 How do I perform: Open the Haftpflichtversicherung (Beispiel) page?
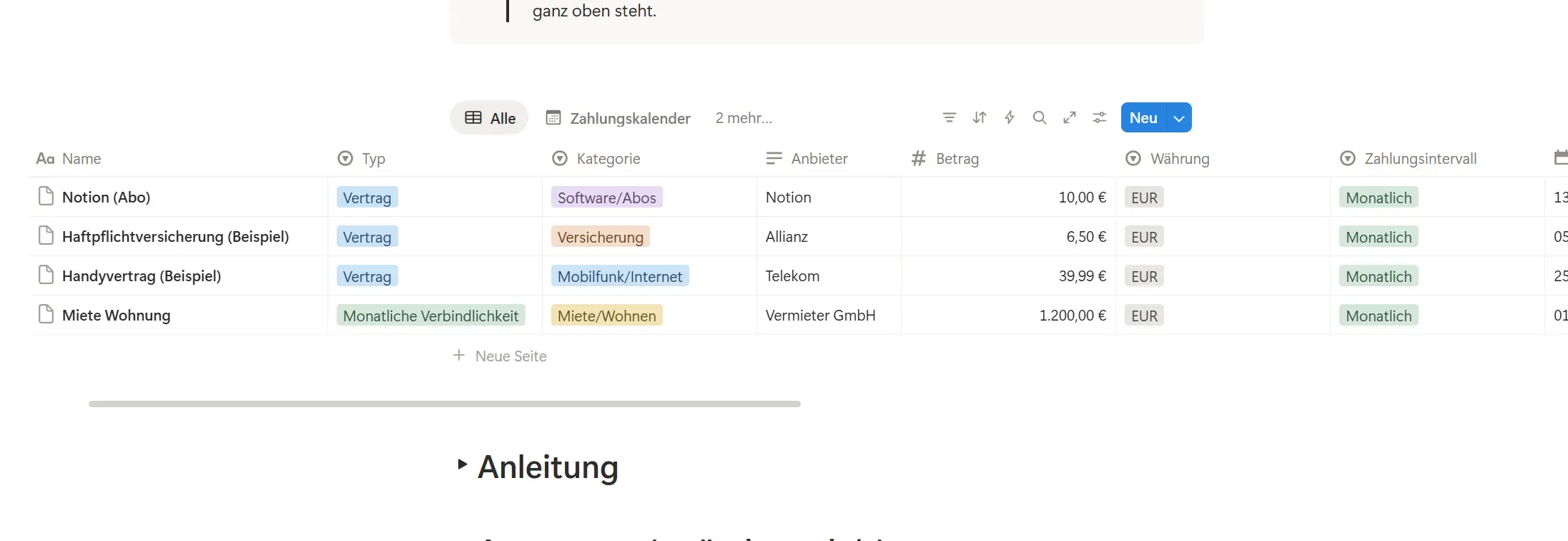point(175,236)
